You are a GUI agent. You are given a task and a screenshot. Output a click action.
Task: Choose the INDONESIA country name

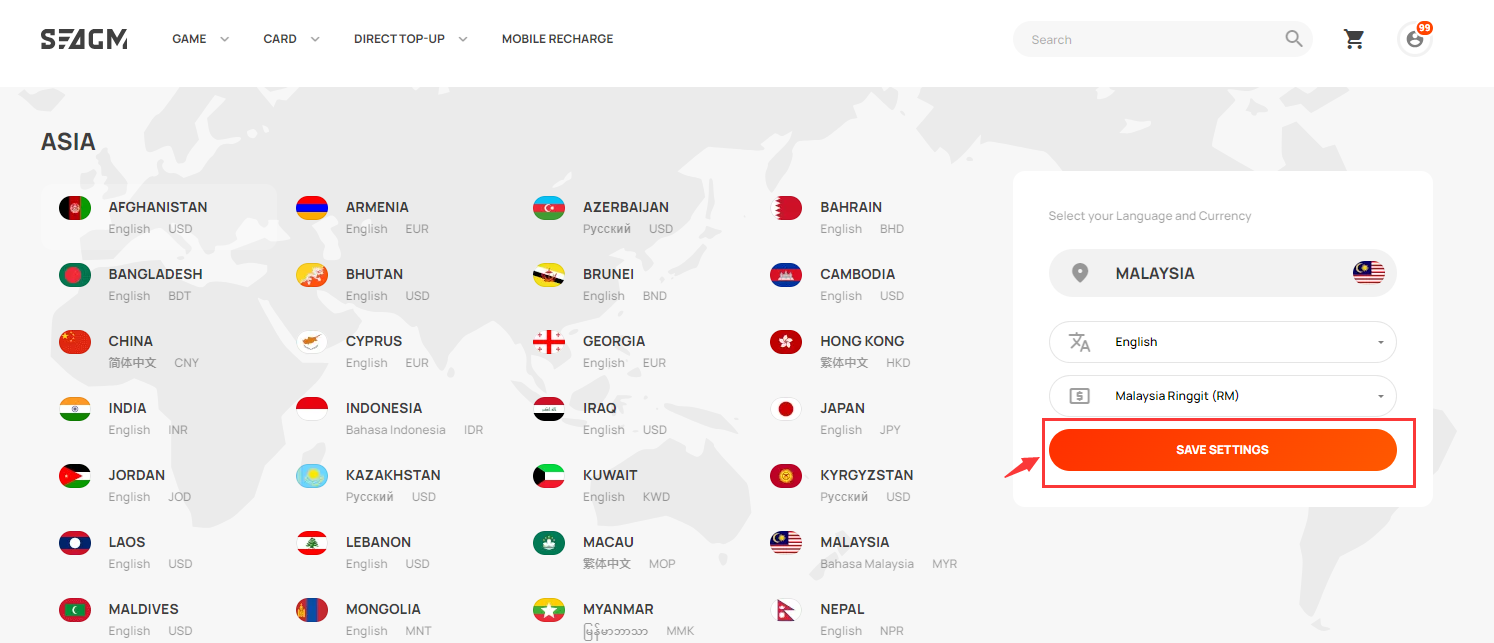384,408
